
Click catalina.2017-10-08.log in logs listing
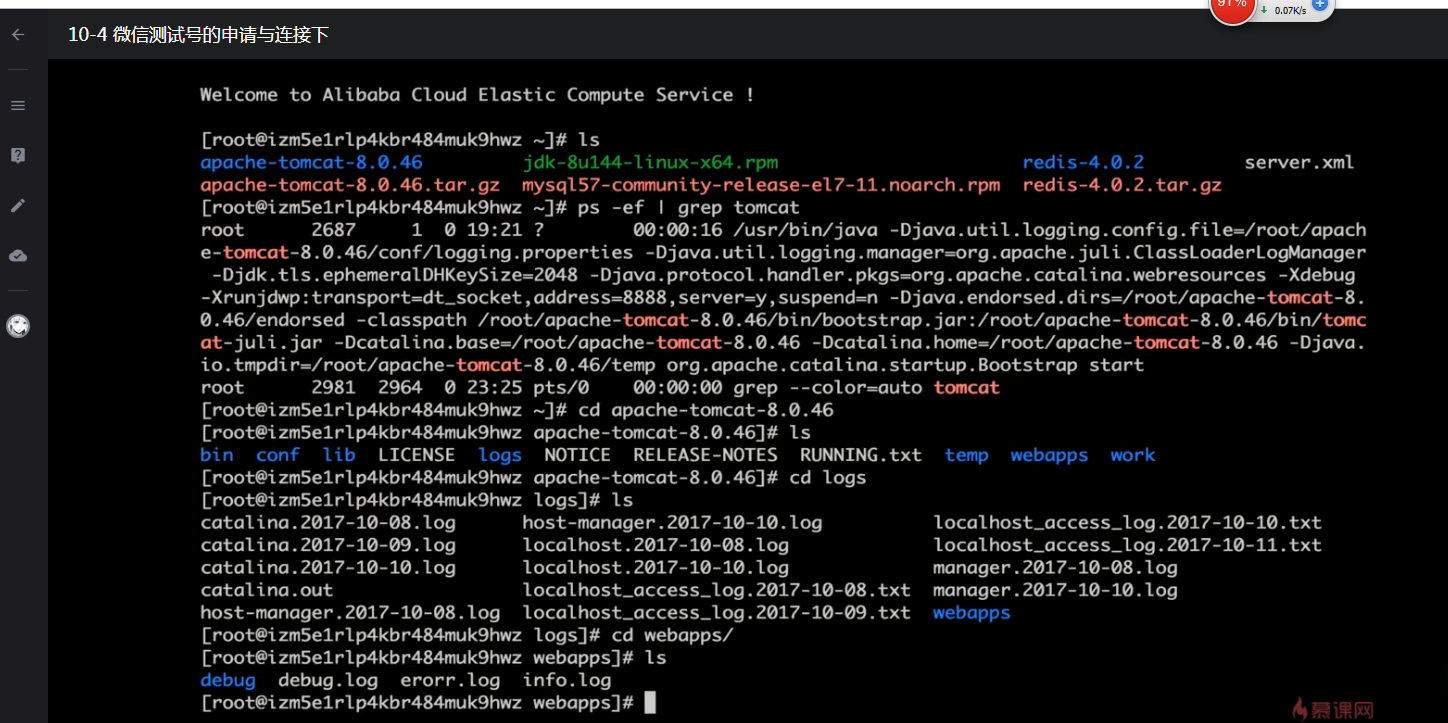point(328,523)
